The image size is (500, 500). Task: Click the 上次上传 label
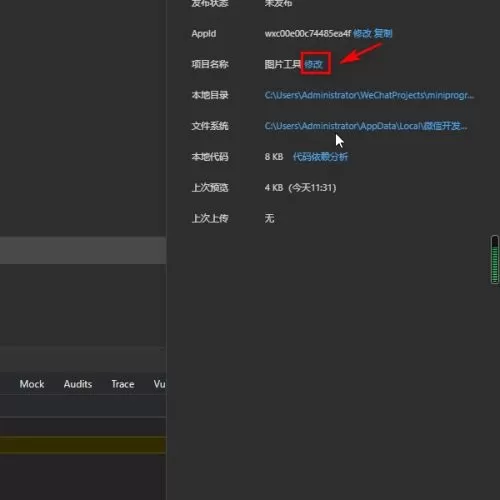[x=210, y=218]
